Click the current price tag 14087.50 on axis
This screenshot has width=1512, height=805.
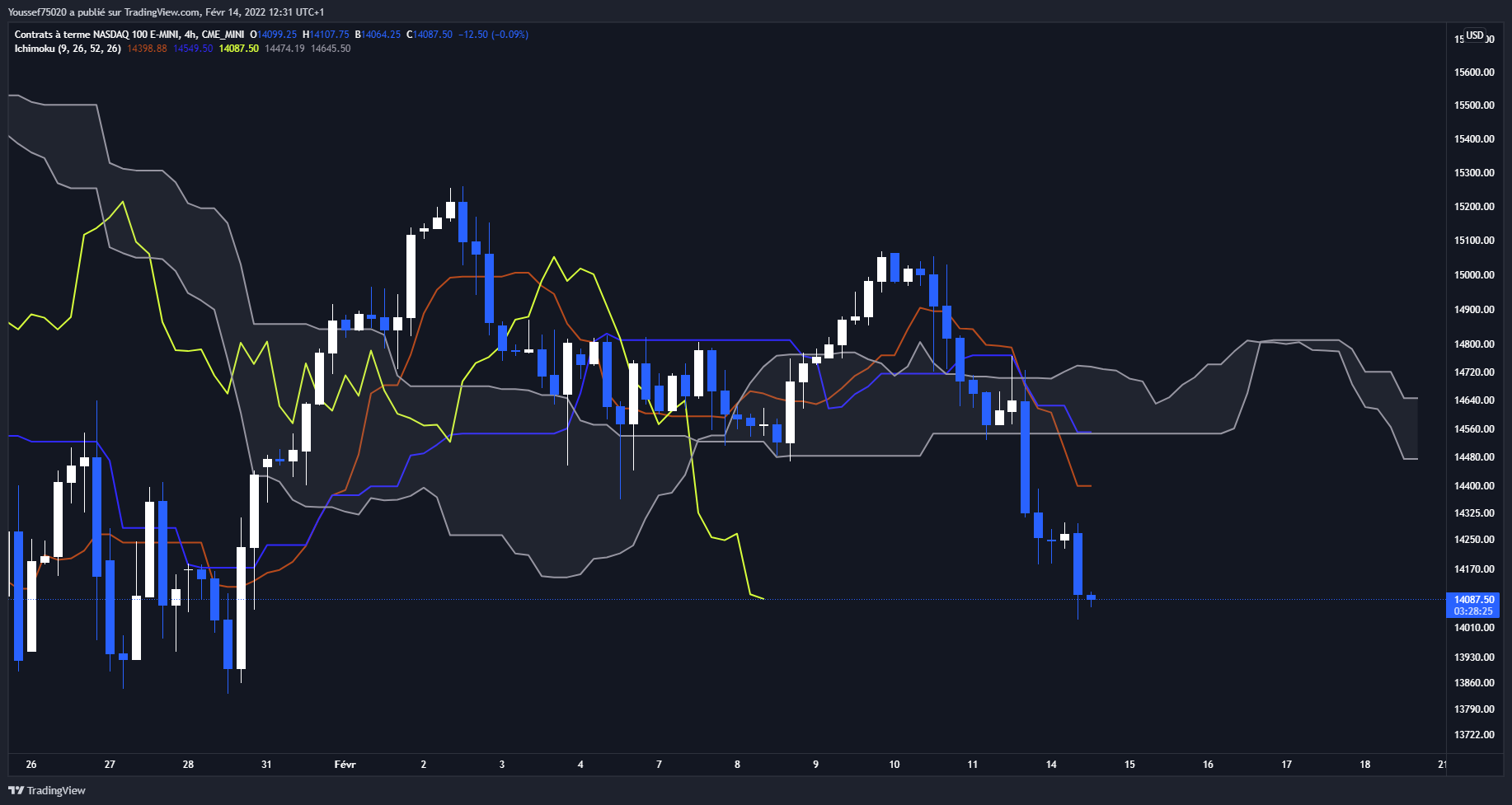tap(1473, 600)
